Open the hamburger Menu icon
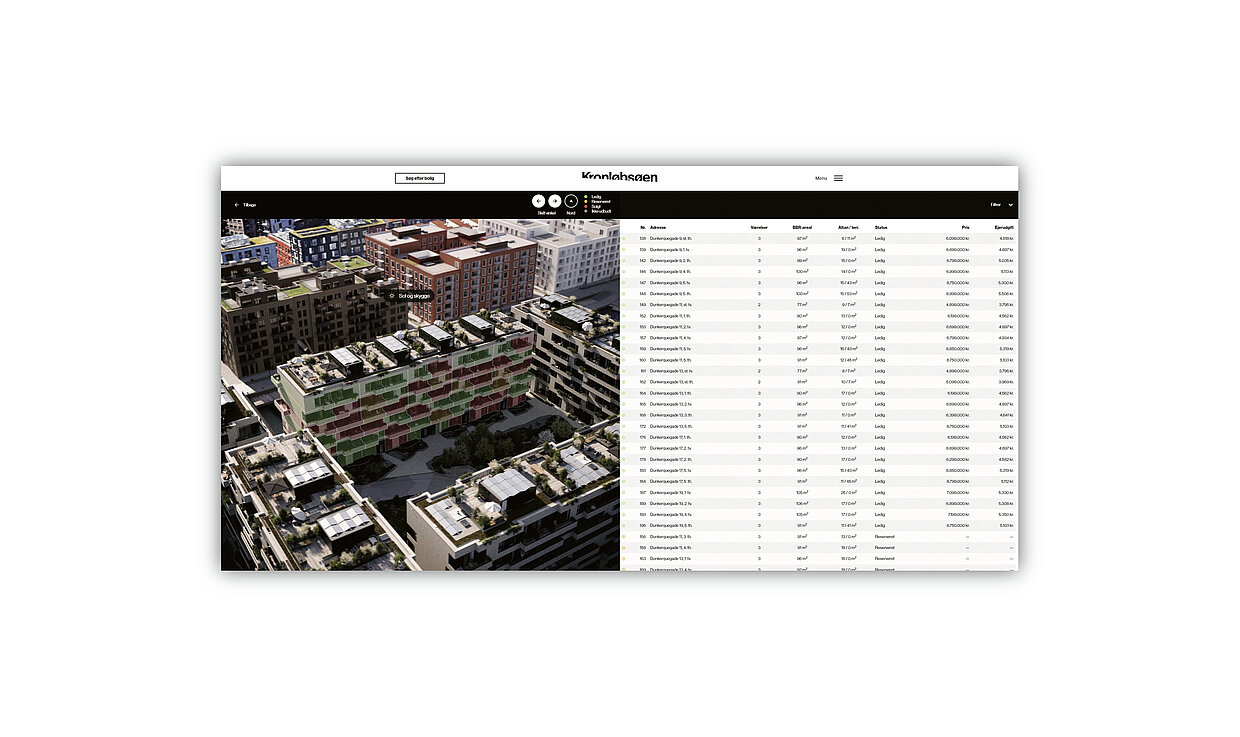This screenshot has width=1240, height=737. [838, 178]
